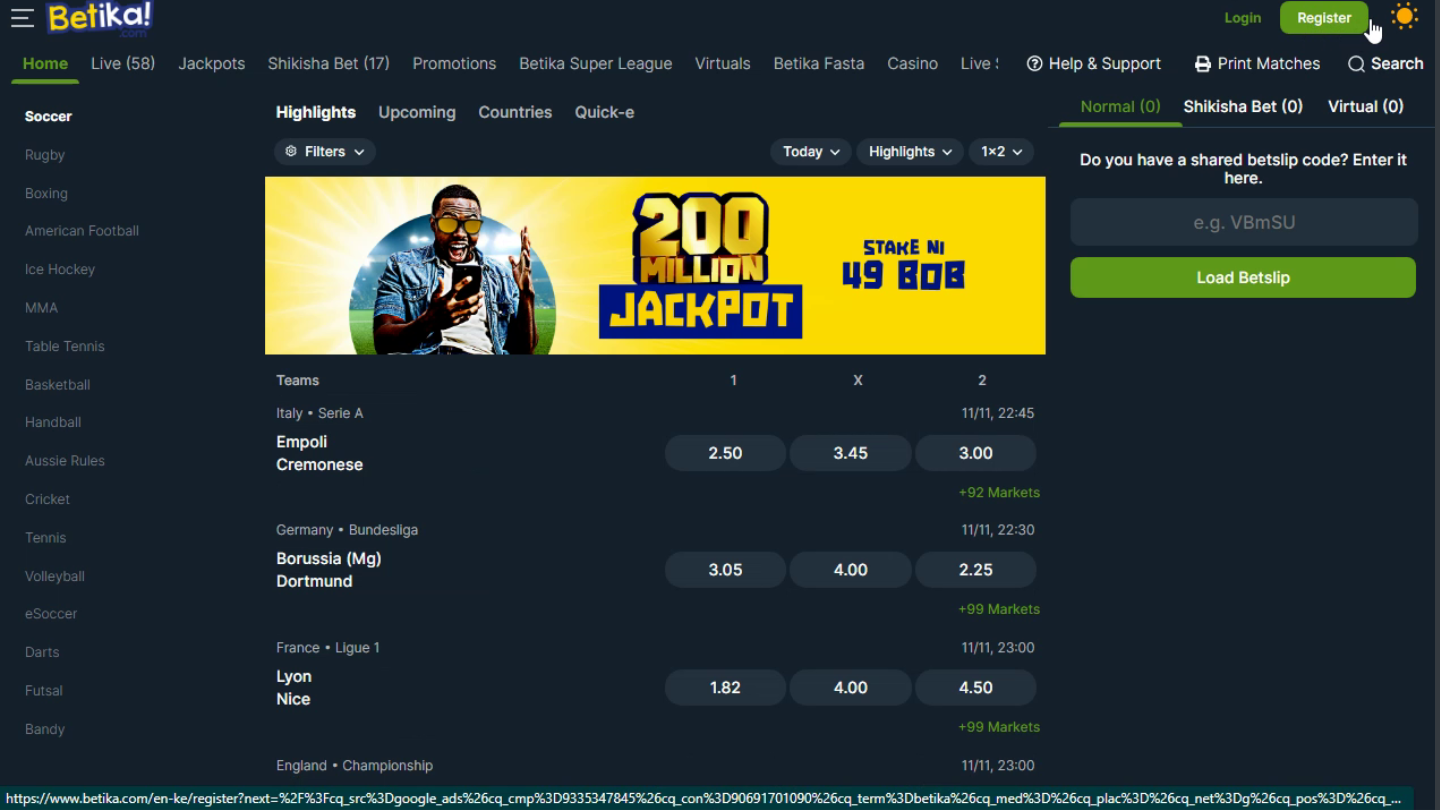This screenshot has width=1440, height=810.
Task: Open Search with magnifier icon
Action: (1356, 64)
